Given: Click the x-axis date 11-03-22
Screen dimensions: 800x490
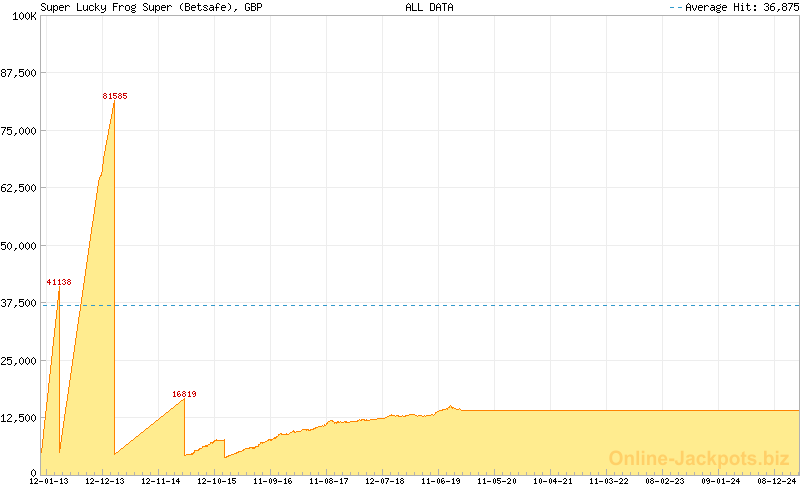Looking at the screenshot, I should [x=609, y=481].
